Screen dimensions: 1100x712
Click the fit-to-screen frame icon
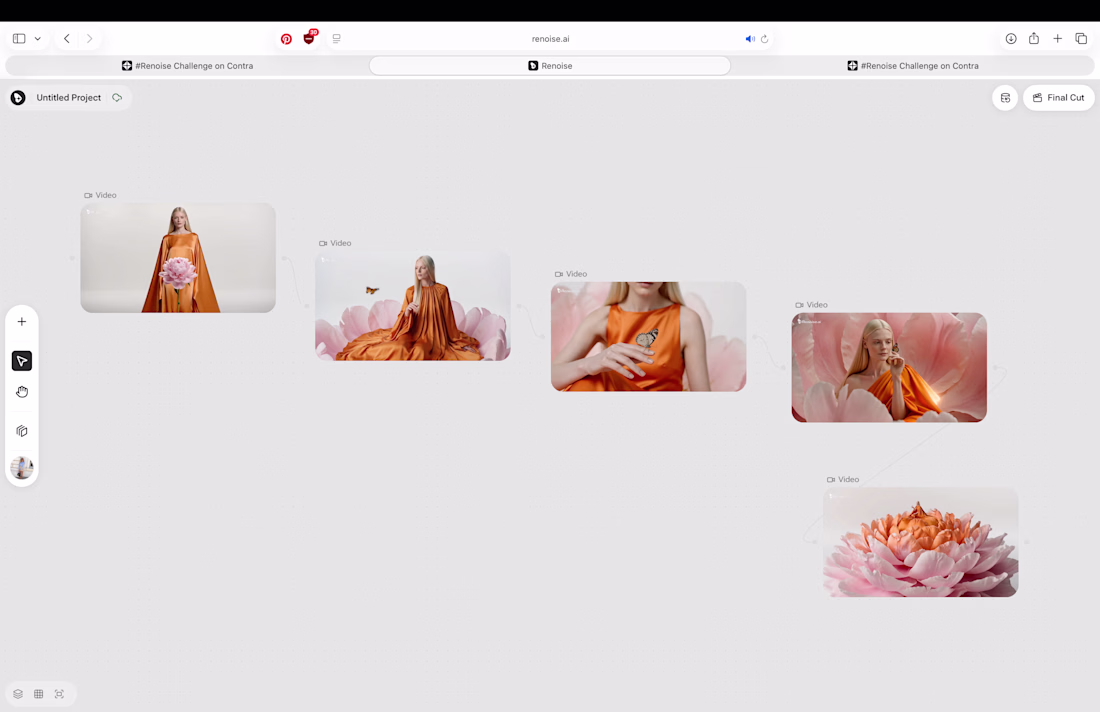point(60,694)
